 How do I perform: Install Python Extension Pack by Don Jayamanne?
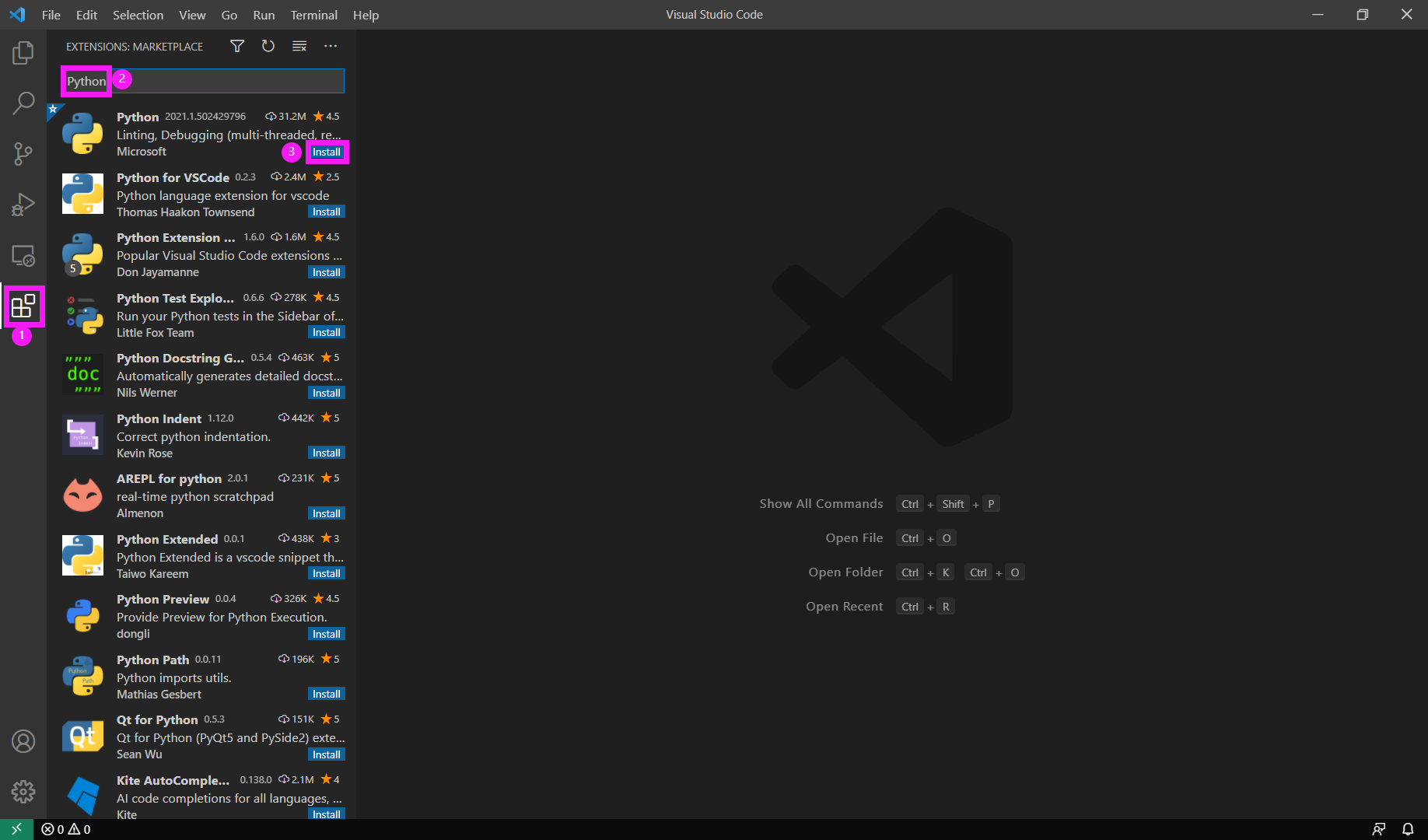[327, 272]
